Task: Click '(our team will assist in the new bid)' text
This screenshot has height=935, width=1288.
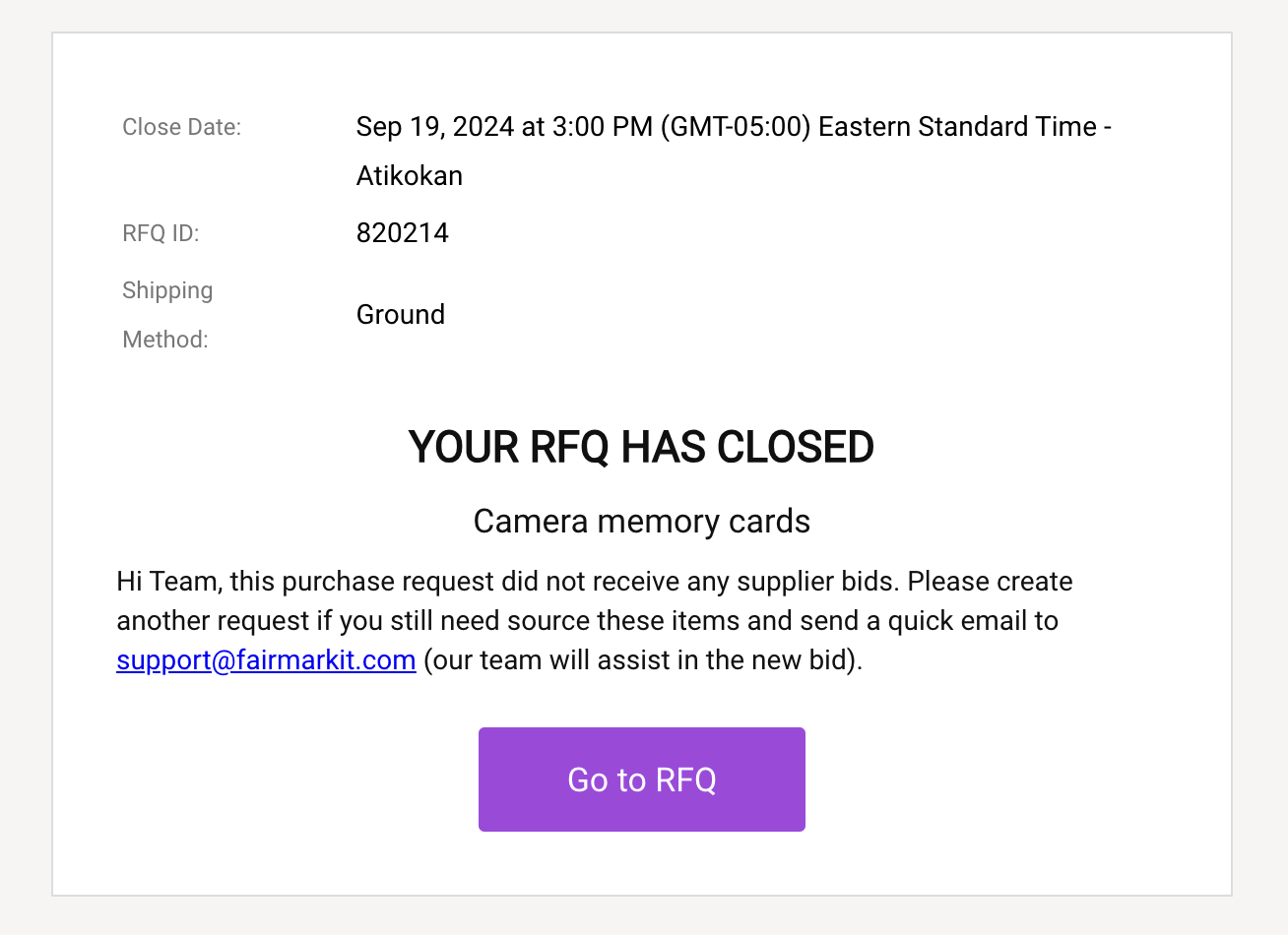Action: [x=643, y=660]
